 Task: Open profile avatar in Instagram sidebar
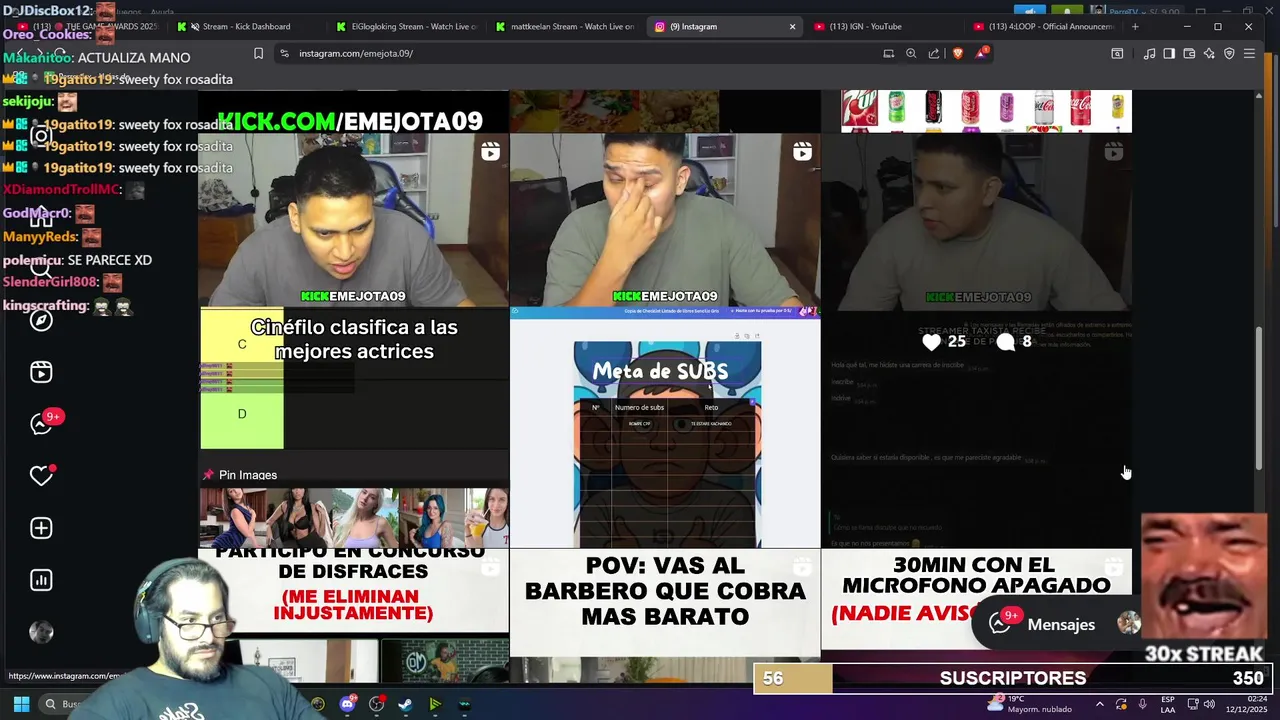(x=41, y=632)
